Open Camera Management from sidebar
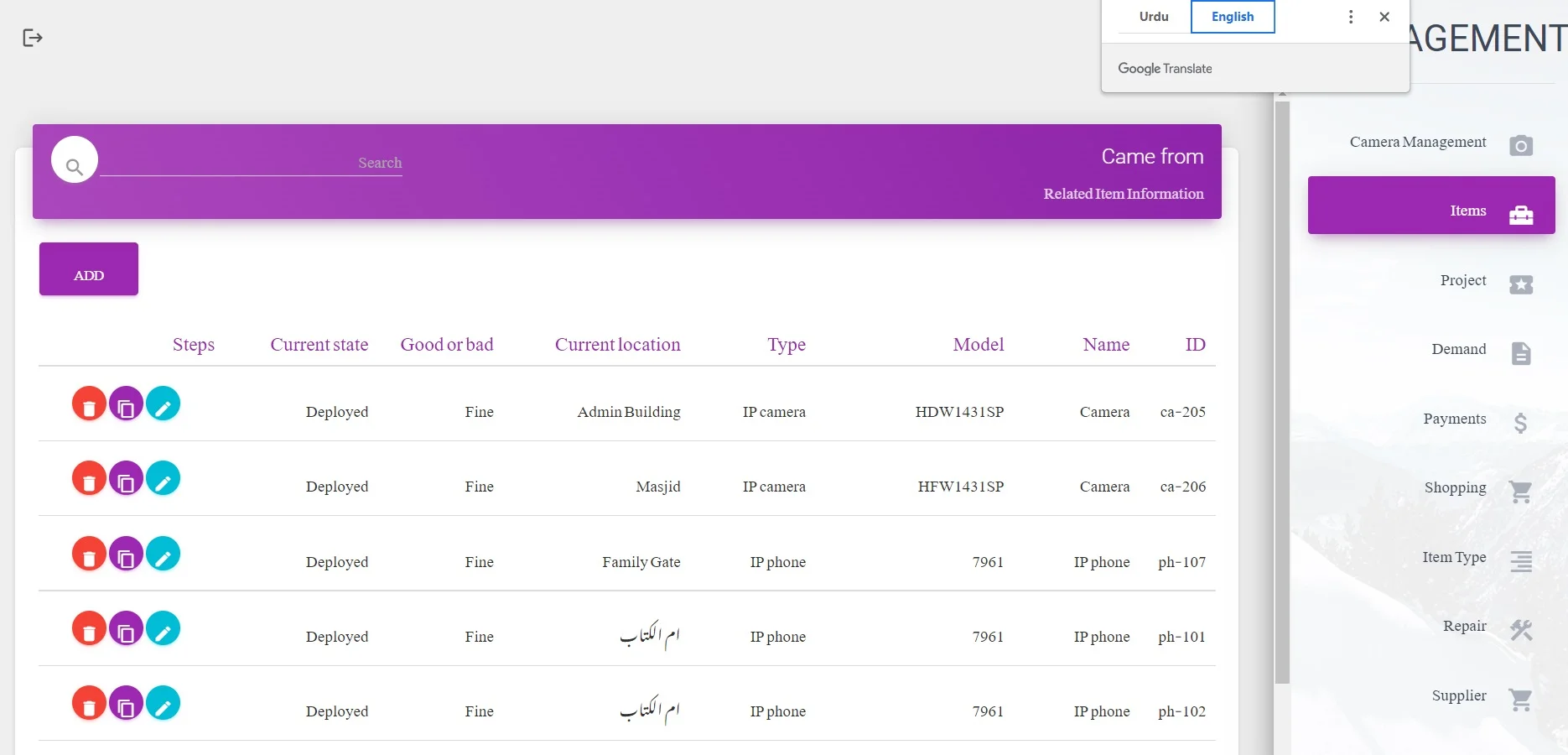The width and height of the screenshot is (1568, 755). 1418,143
